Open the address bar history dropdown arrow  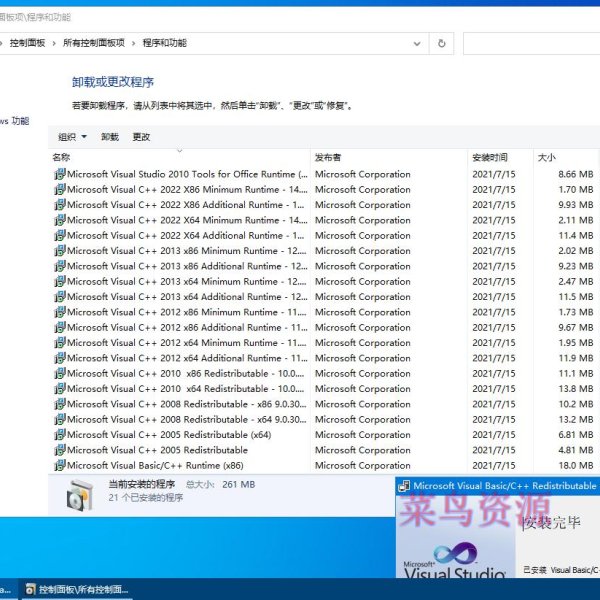[x=417, y=44]
